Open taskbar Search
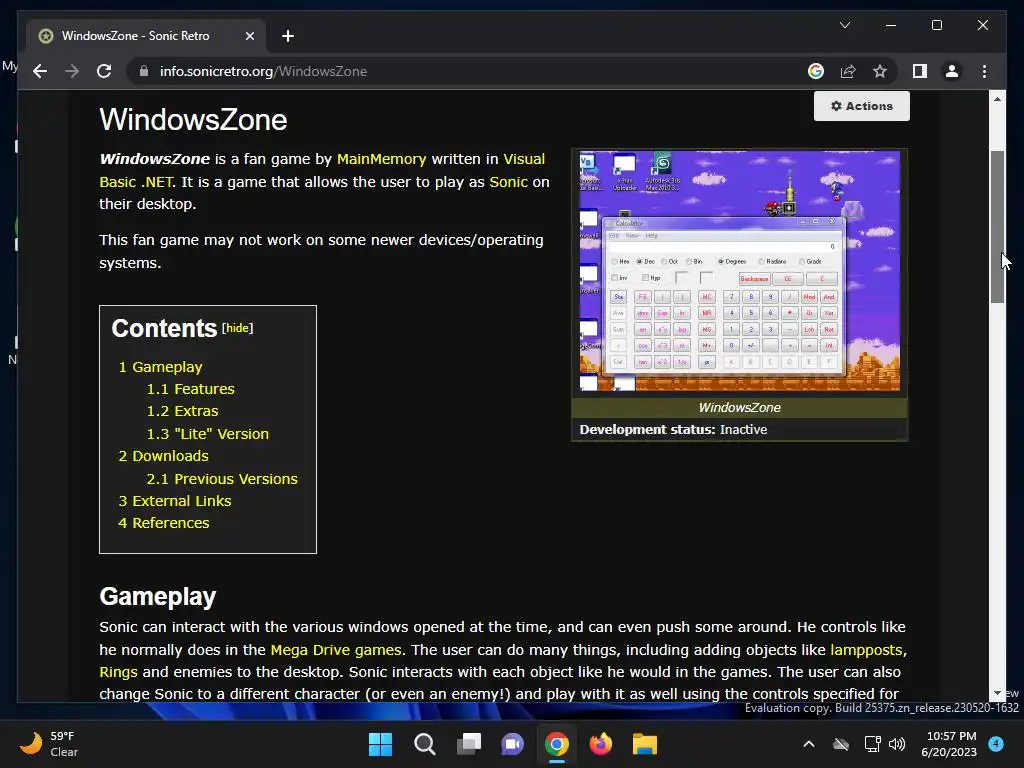Image resolution: width=1024 pixels, height=768 pixels. 424,744
